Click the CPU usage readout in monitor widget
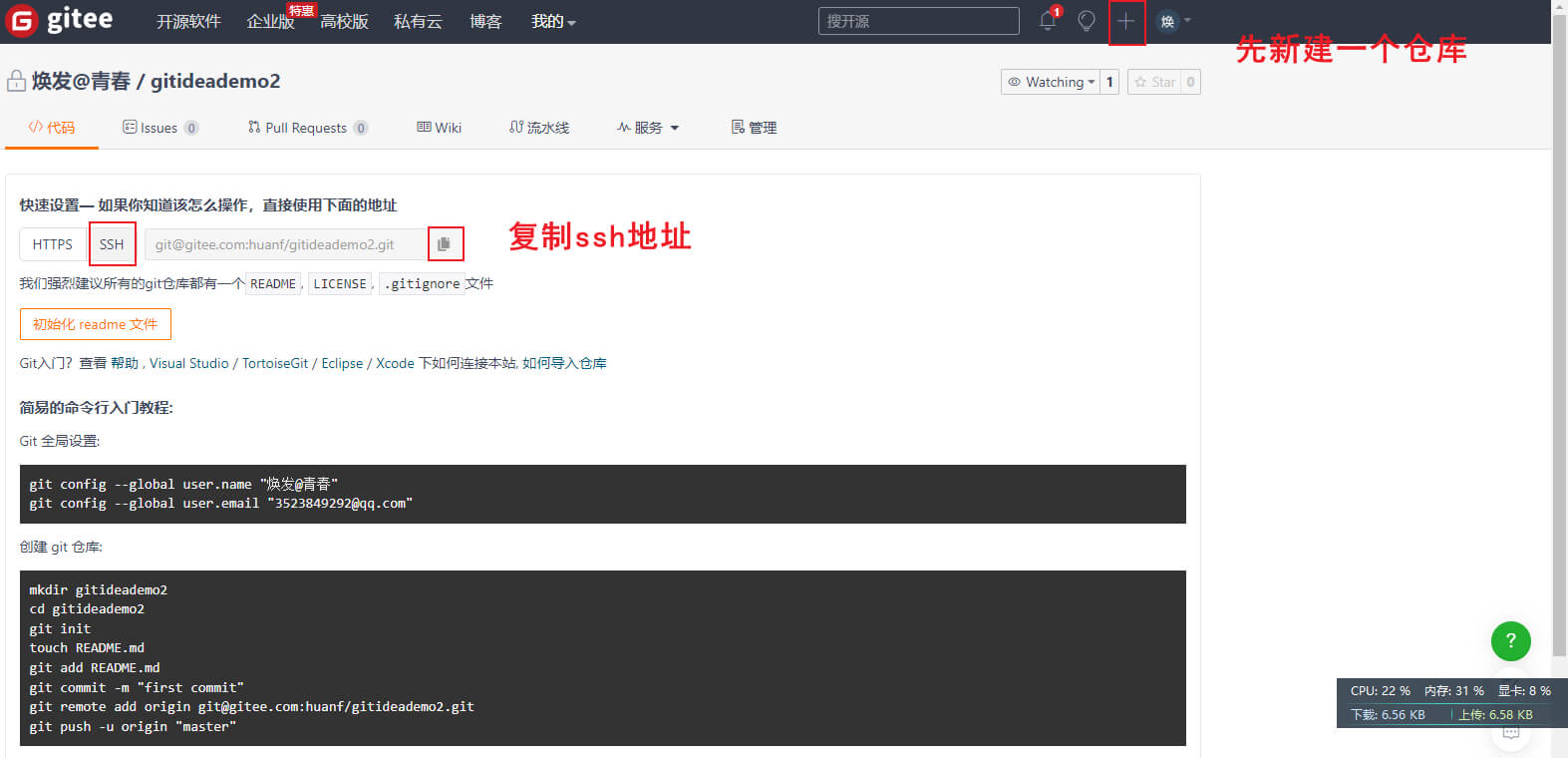Image resolution: width=1568 pixels, height=758 pixels. [1380, 690]
